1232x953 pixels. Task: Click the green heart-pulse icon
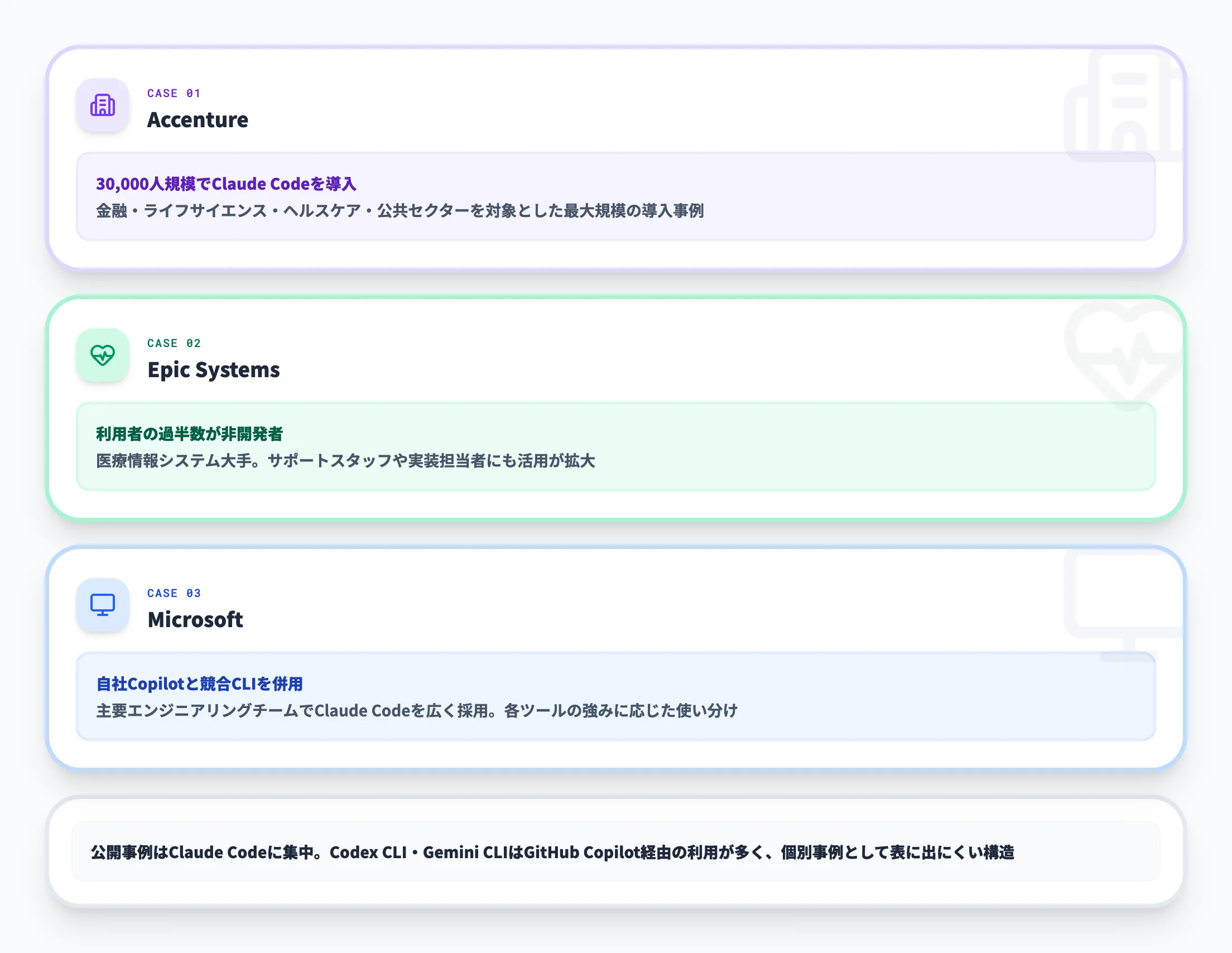tap(103, 355)
